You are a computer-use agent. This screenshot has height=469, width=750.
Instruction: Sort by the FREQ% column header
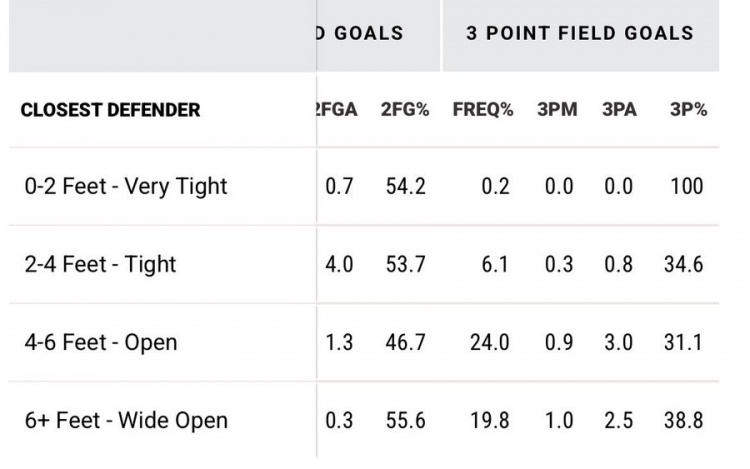[x=483, y=110]
